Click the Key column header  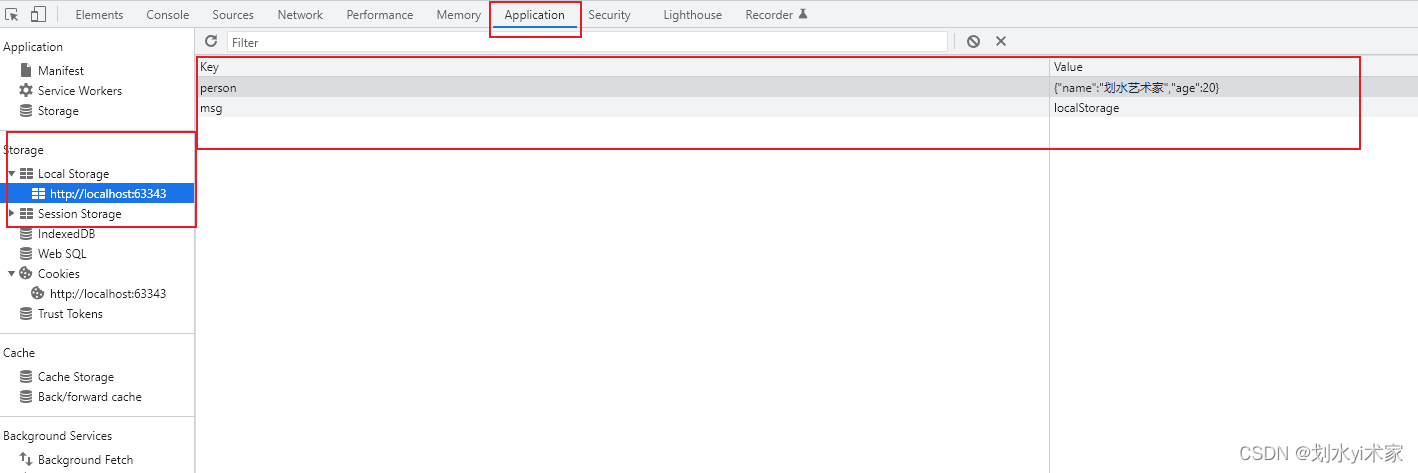click(x=622, y=67)
